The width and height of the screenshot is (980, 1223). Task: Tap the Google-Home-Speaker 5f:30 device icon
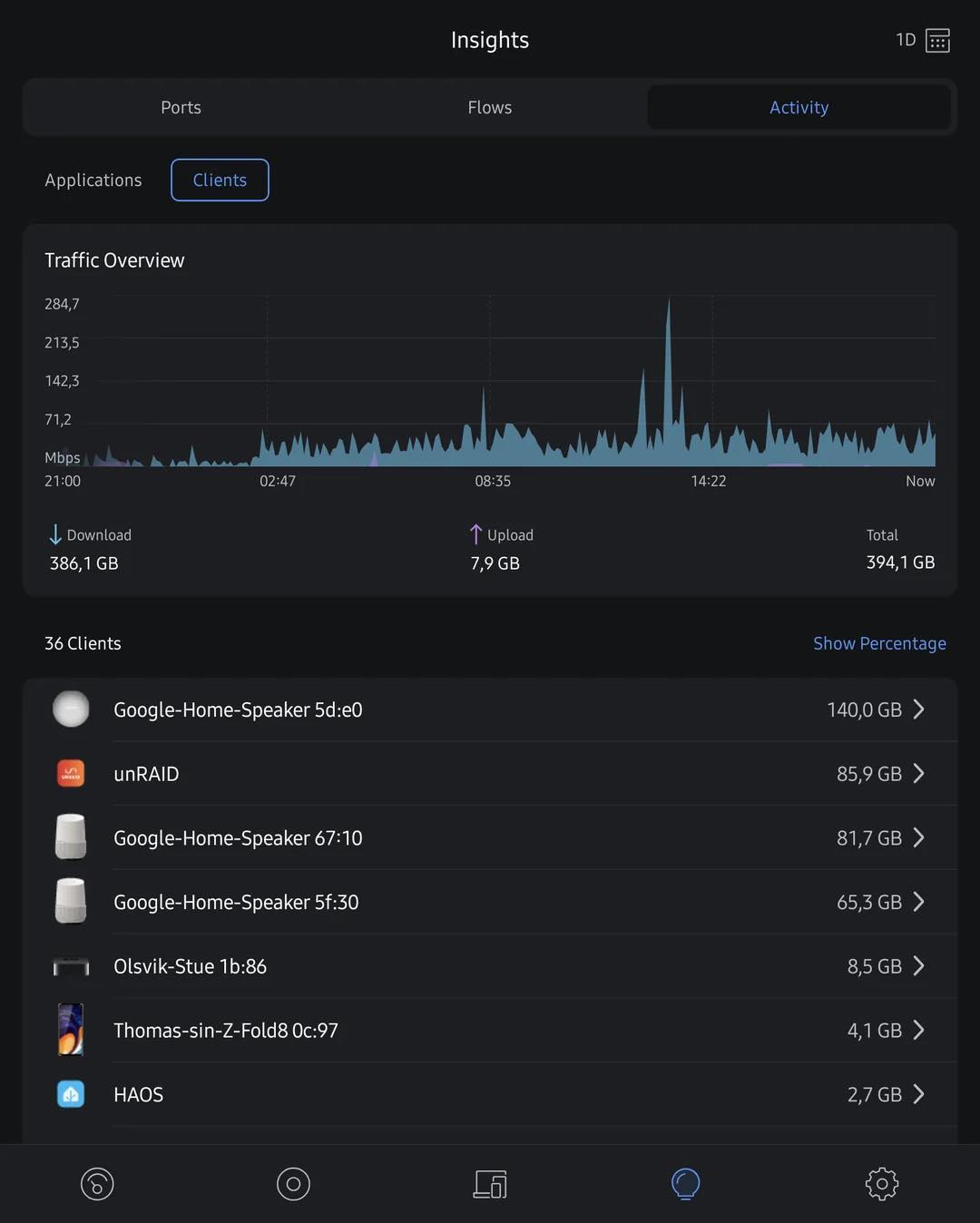point(71,901)
